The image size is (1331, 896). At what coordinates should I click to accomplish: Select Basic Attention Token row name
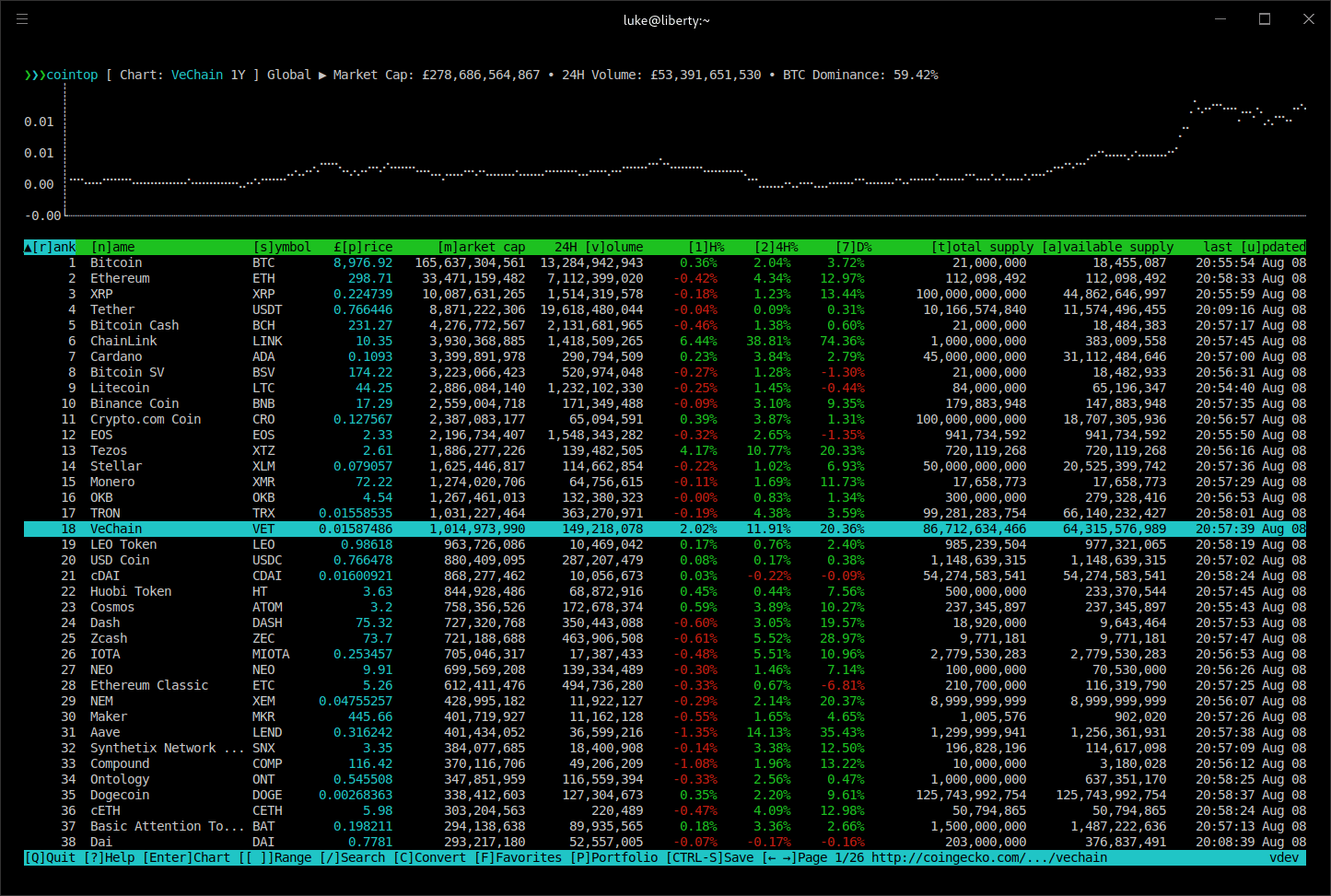pos(168,826)
